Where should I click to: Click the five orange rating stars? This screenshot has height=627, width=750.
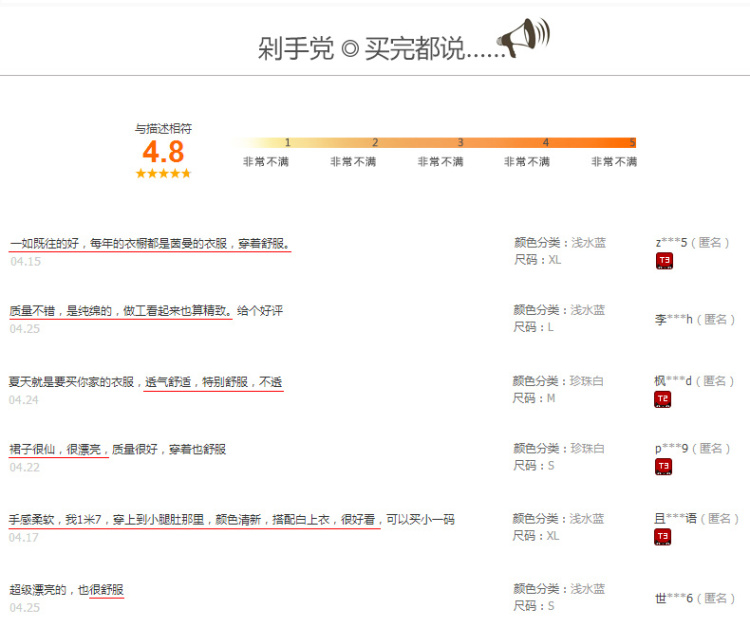point(163,174)
